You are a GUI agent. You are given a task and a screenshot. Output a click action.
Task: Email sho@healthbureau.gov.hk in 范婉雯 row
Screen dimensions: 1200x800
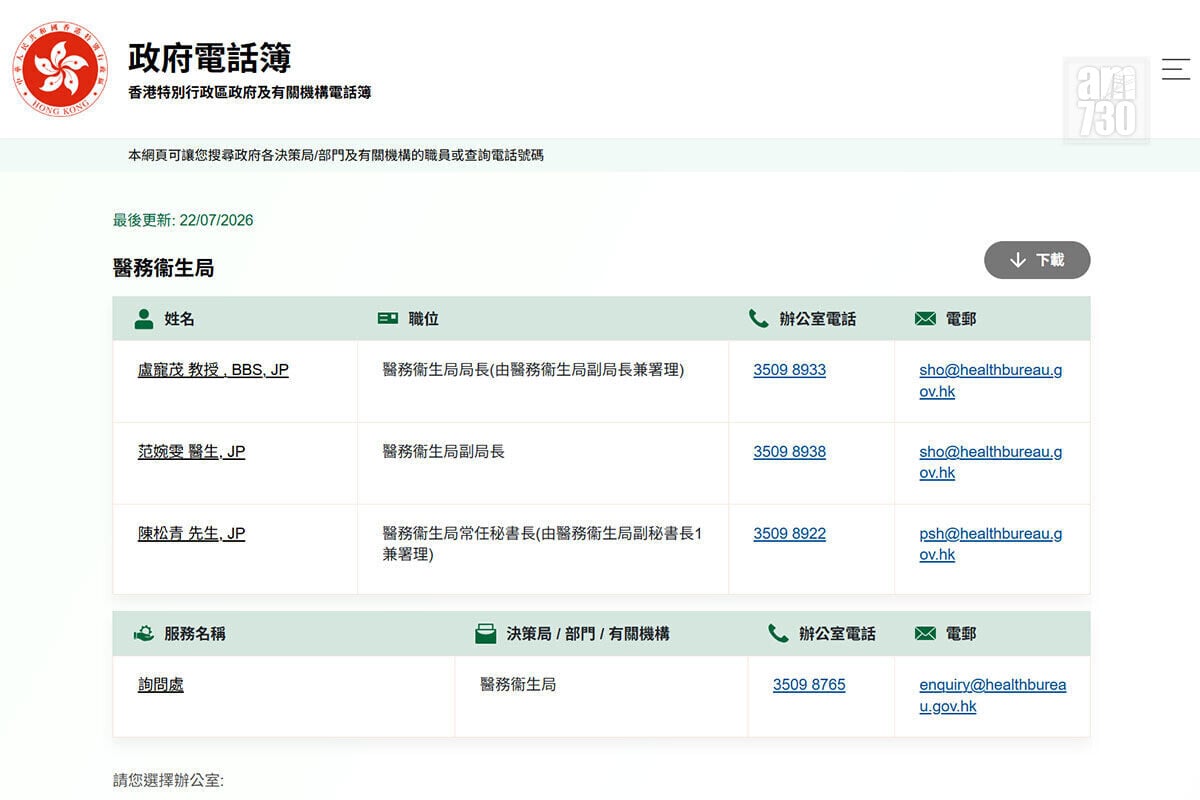pyautogui.click(x=991, y=463)
